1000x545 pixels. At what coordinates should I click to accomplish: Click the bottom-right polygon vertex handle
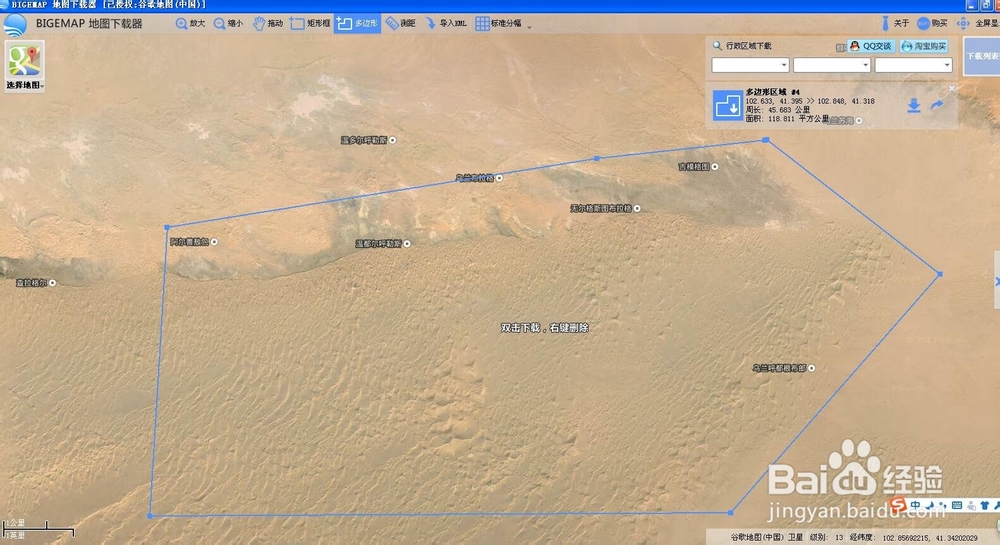click(730, 512)
